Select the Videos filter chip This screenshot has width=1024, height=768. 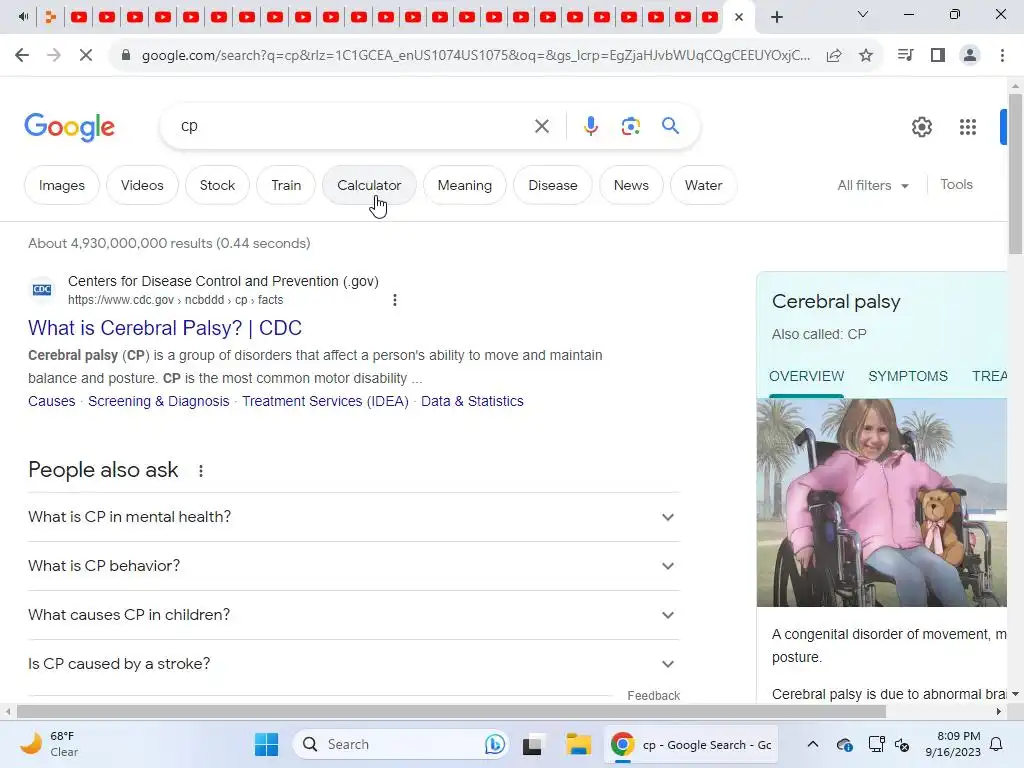click(x=142, y=185)
